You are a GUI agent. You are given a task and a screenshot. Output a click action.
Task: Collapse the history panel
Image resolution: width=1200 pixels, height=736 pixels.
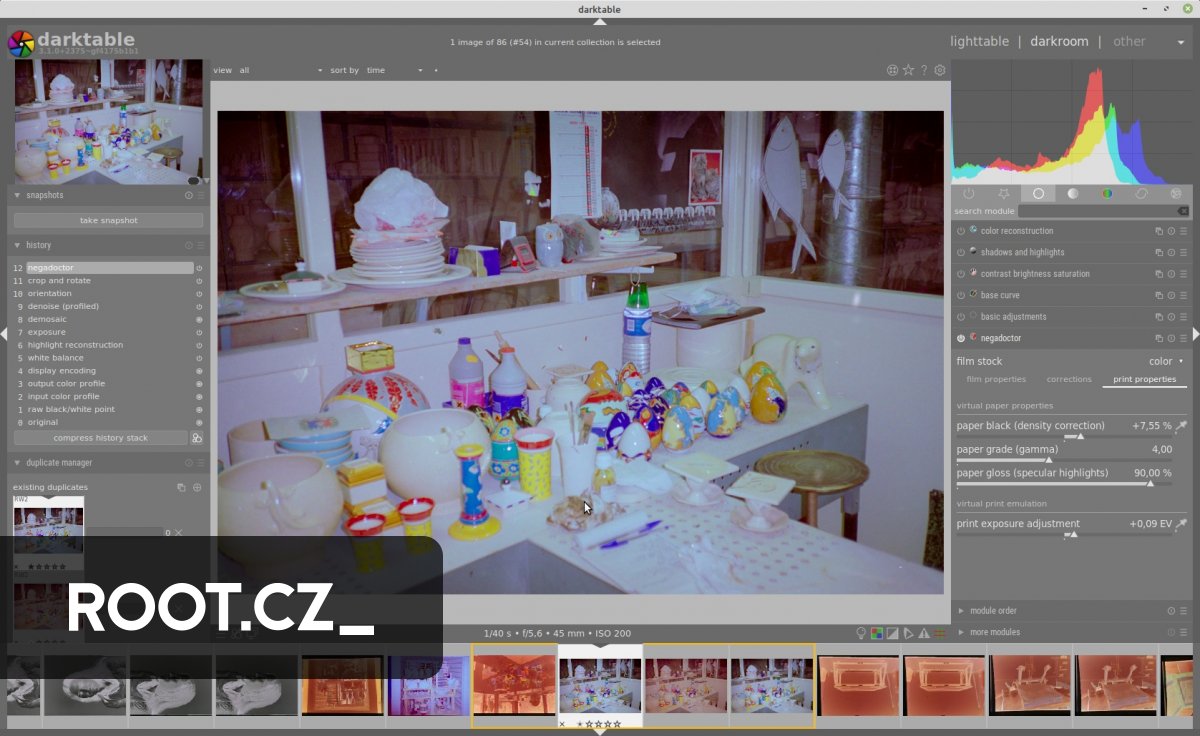pos(18,245)
